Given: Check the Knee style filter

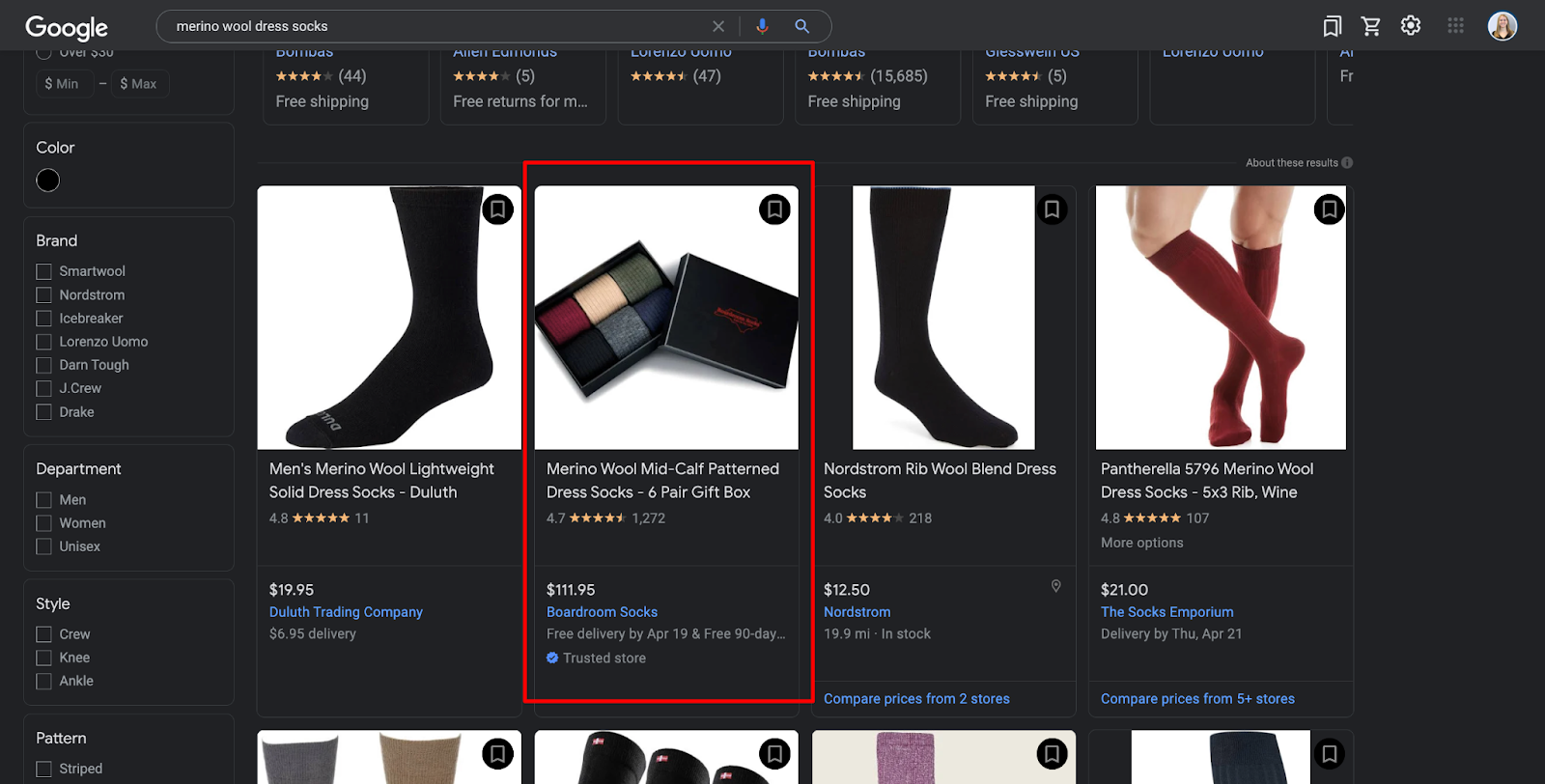Looking at the screenshot, I should pyautogui.click(x=43, y=658).
